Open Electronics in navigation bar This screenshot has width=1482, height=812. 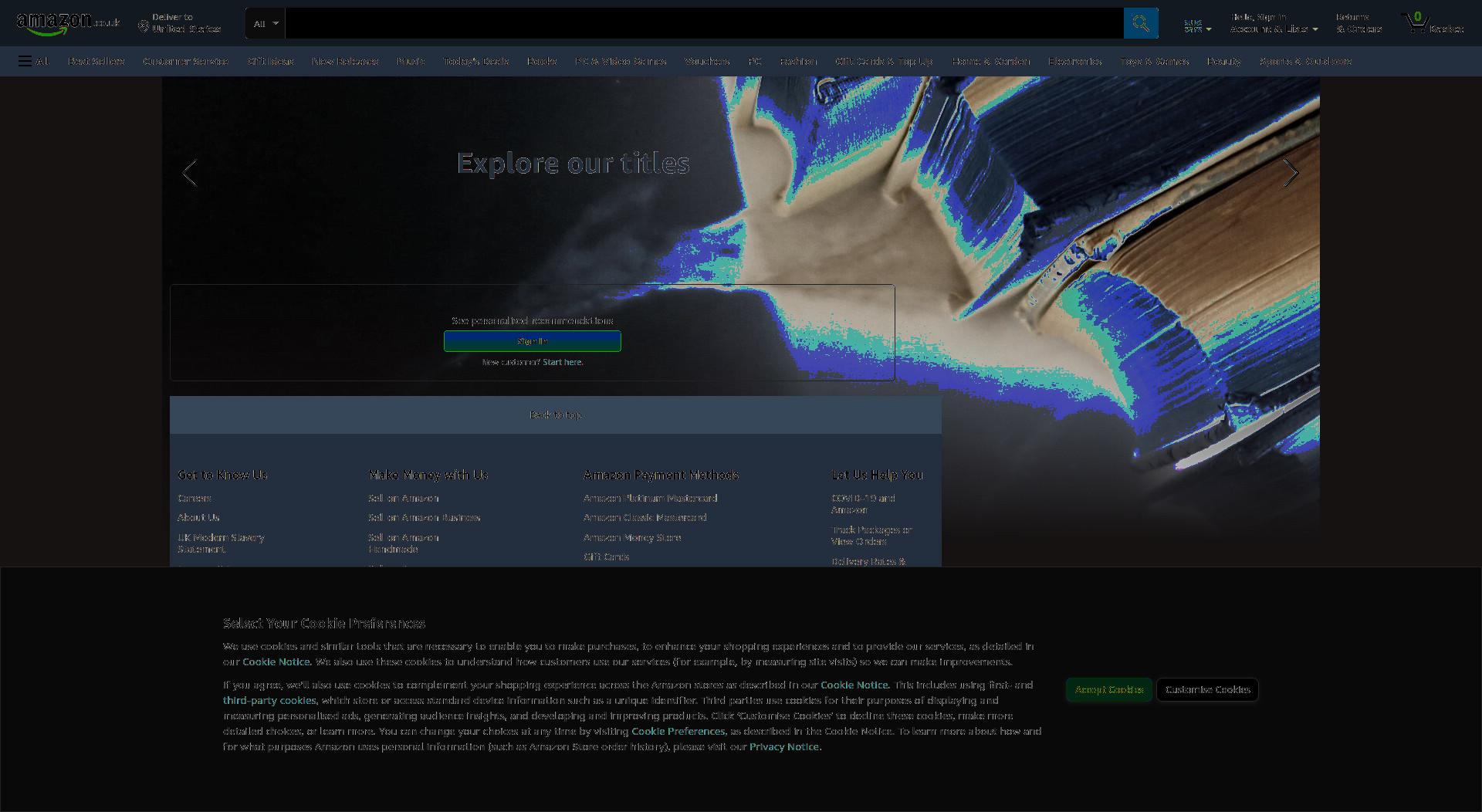pos(1074,61)
